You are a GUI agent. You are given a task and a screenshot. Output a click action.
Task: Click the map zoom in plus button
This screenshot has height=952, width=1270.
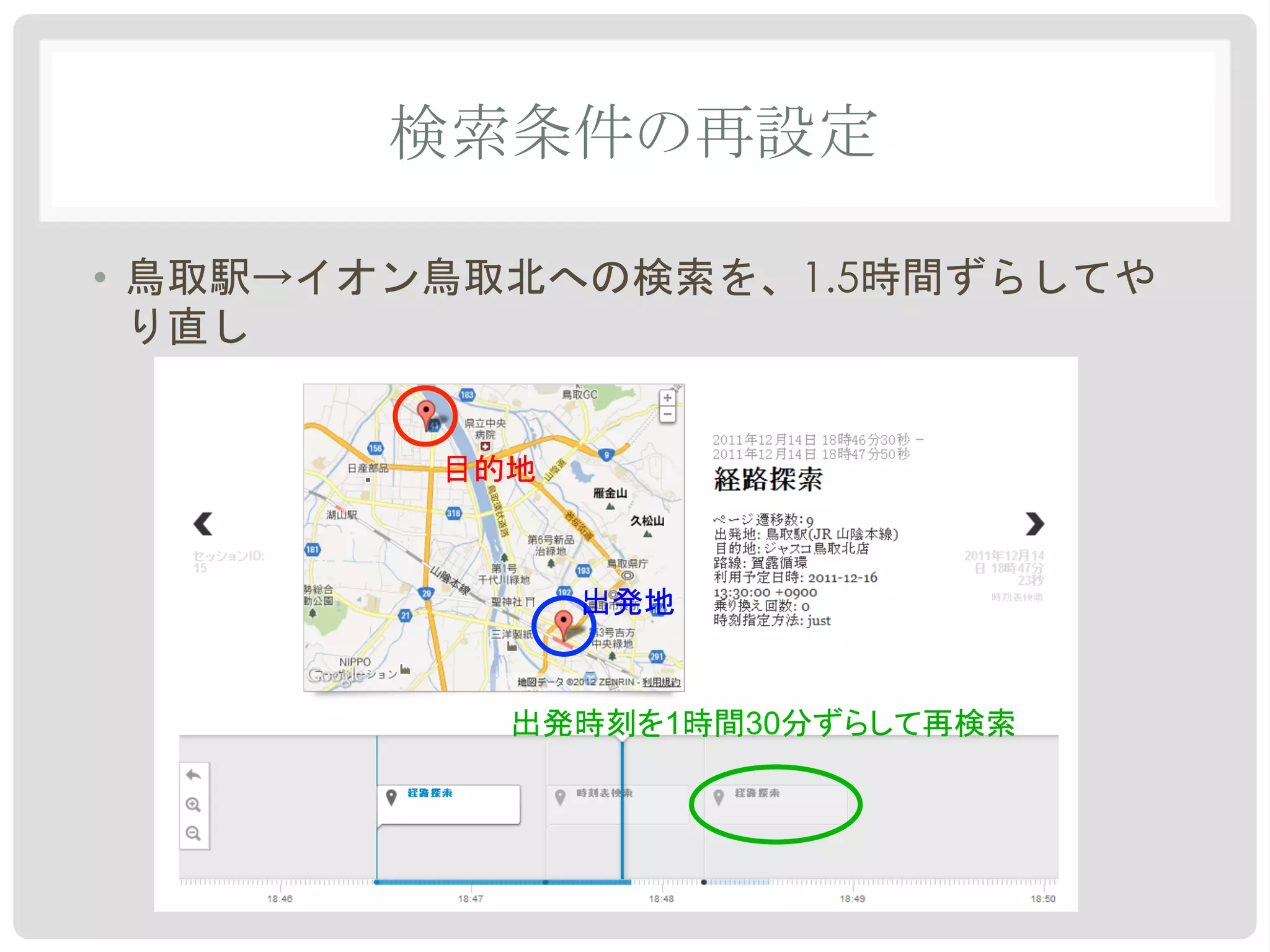[667, 398]
